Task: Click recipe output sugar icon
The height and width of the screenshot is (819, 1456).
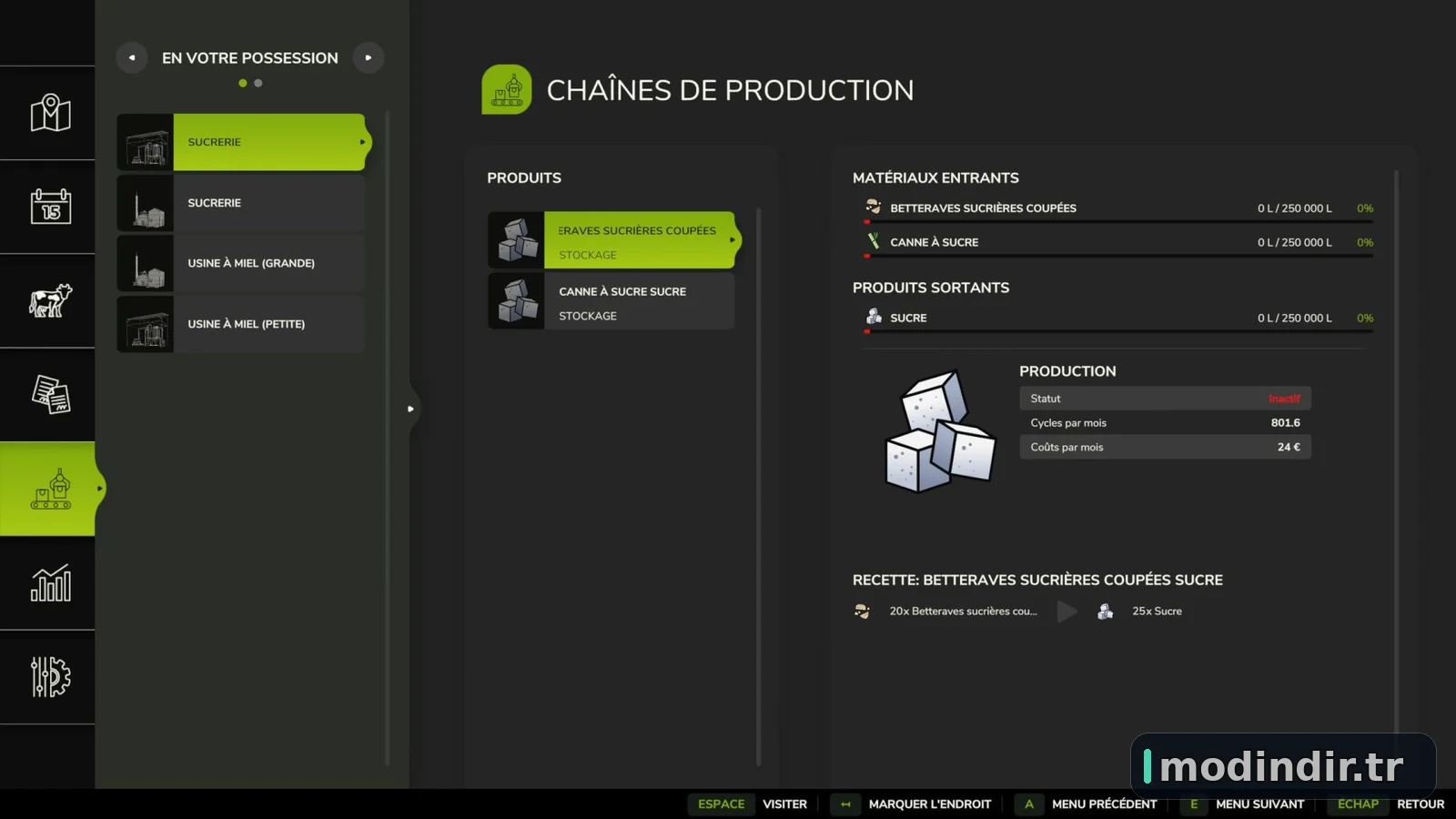Action: 1105,612
